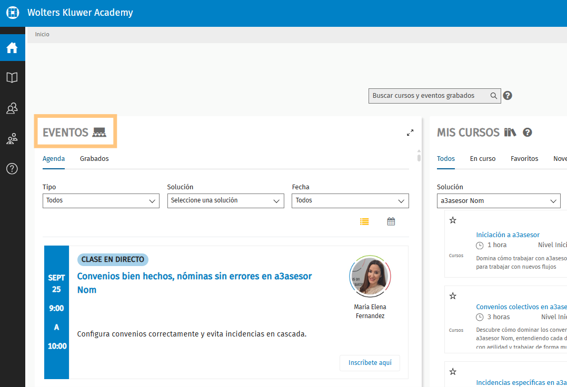Click the Wolters Kluwer logo icon
567x387 pixels.
tap(13, 12)
